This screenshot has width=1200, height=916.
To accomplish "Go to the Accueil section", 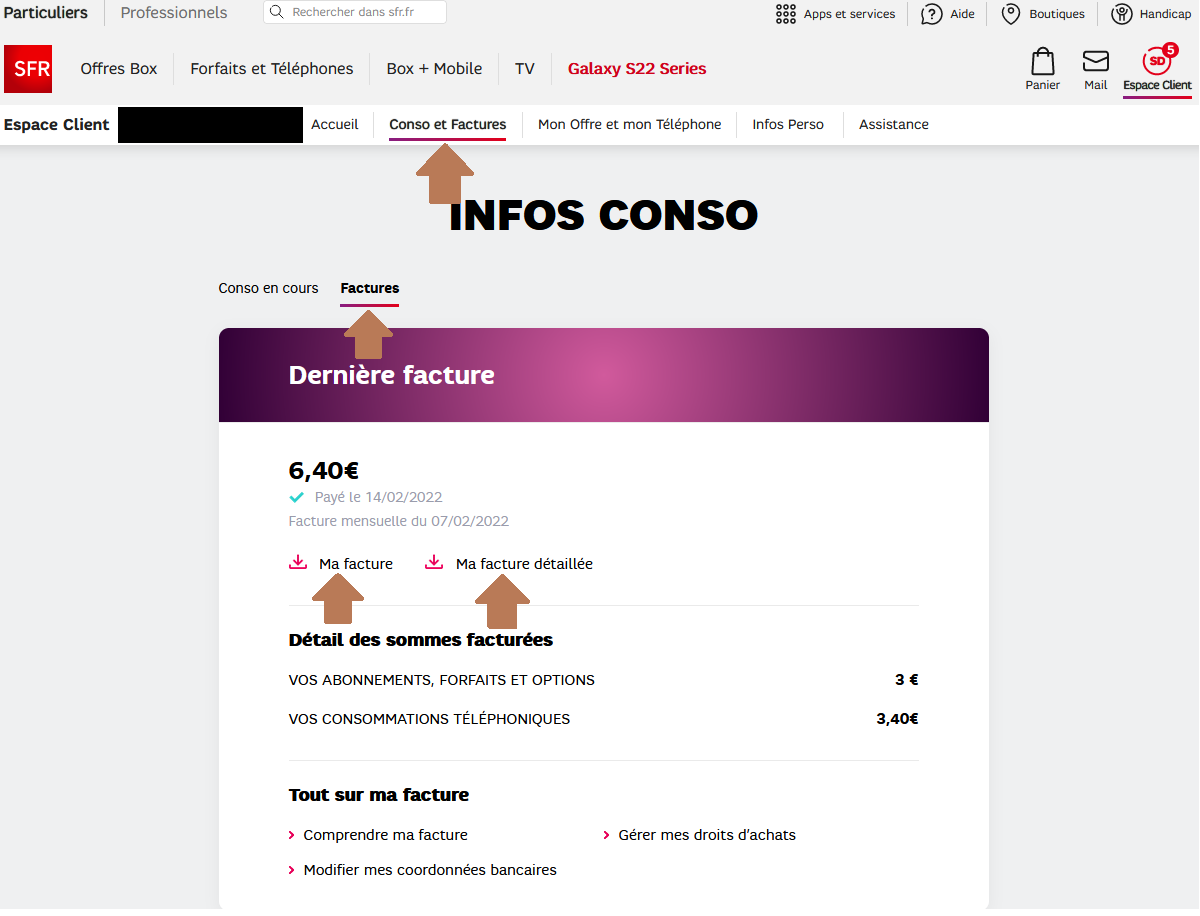I will pos(335,124).
